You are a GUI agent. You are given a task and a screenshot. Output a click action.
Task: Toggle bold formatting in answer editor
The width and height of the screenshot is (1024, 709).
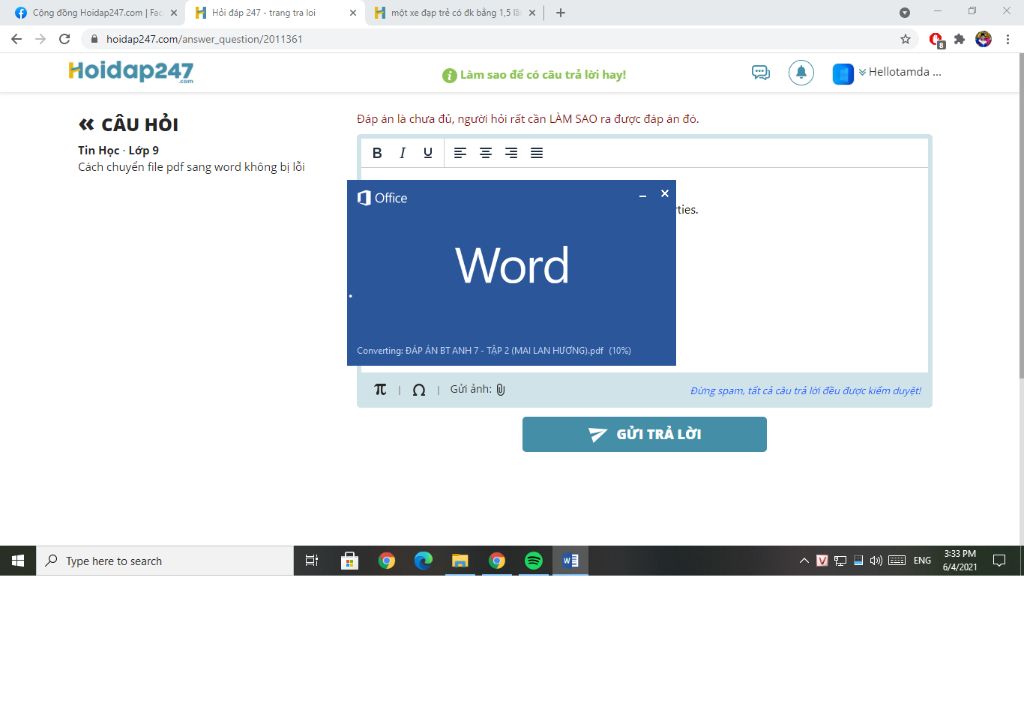(x=377, y=153)
